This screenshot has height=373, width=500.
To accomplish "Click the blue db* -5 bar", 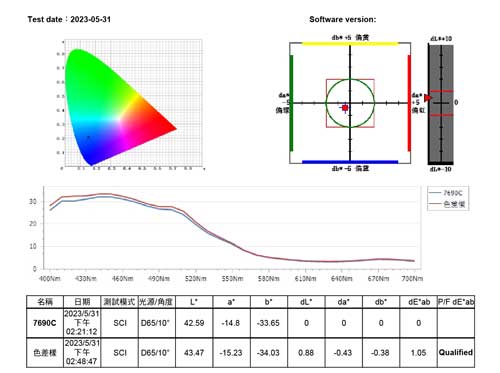I will (350, 162).
